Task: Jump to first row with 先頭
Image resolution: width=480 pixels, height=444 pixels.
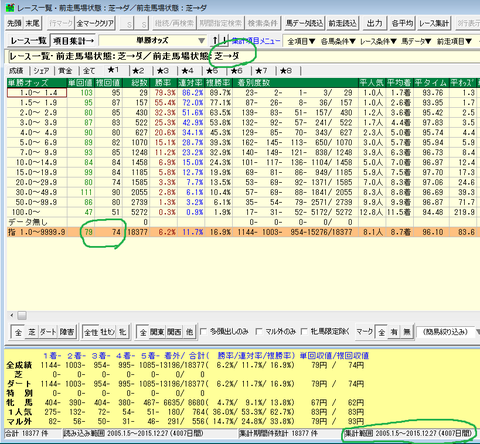Action: (x=15, y=23)
